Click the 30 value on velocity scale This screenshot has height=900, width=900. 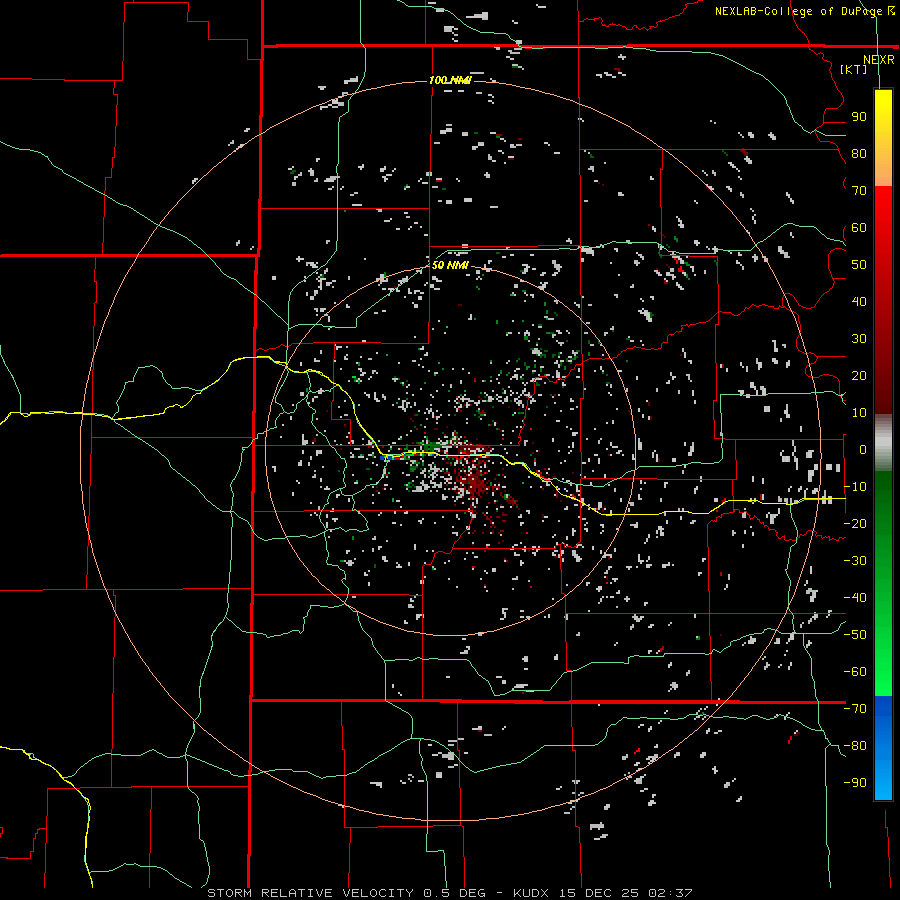(859, 339)
